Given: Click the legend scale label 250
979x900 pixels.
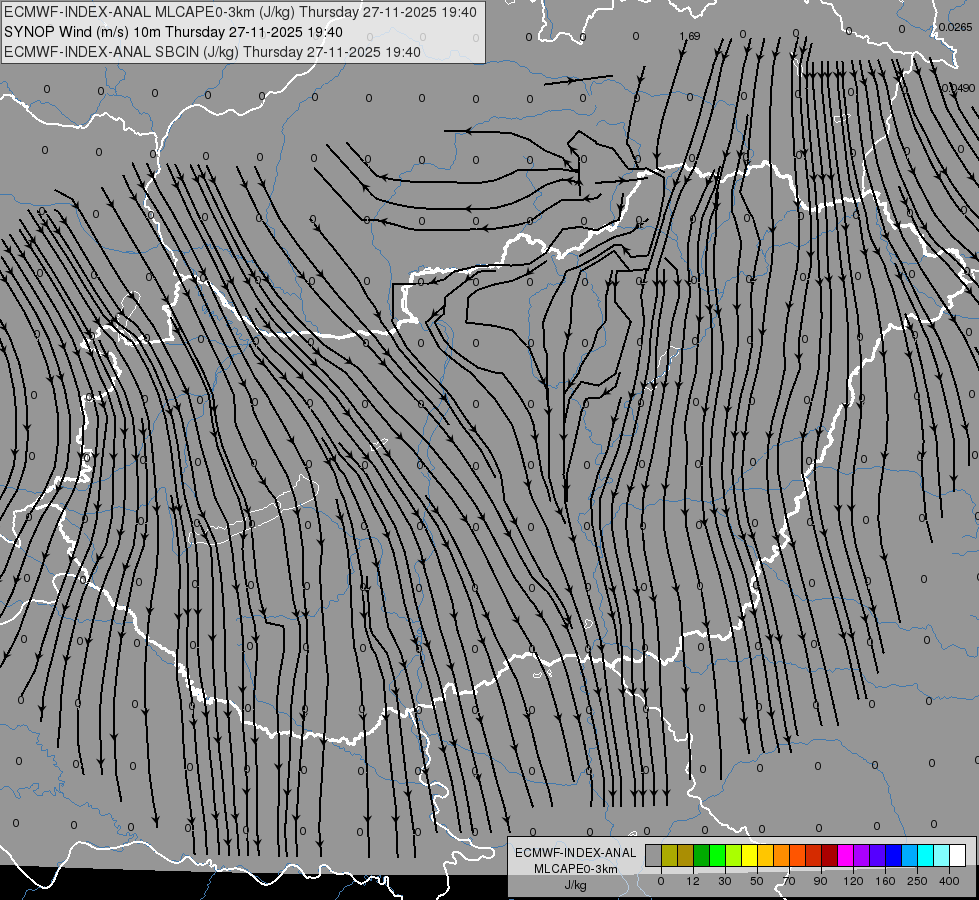Looking at the screenshot, I should (917, 881).
